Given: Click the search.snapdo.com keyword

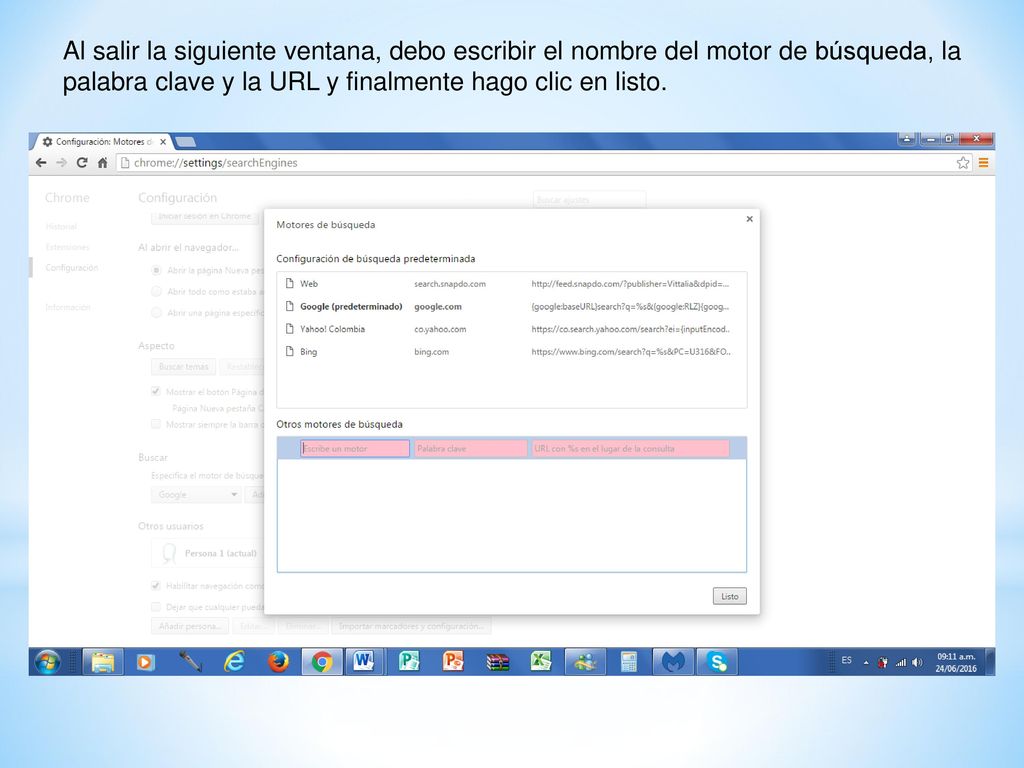Looking at the screenshot, I should point(450,284).
